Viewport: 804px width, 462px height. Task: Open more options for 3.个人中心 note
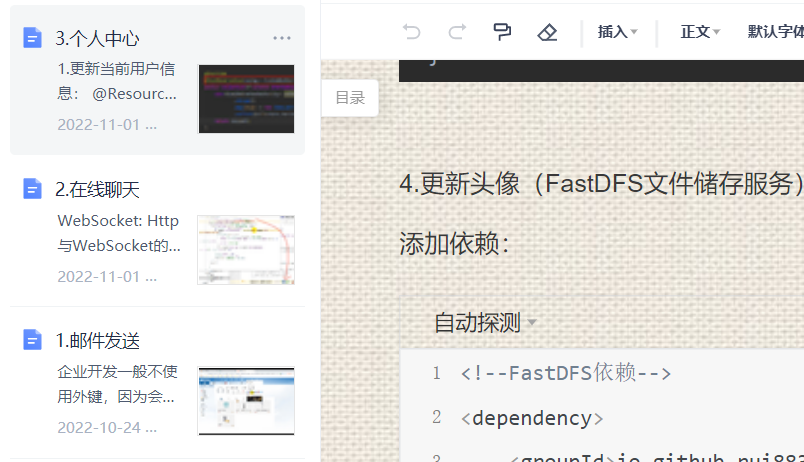click(282, 39)
